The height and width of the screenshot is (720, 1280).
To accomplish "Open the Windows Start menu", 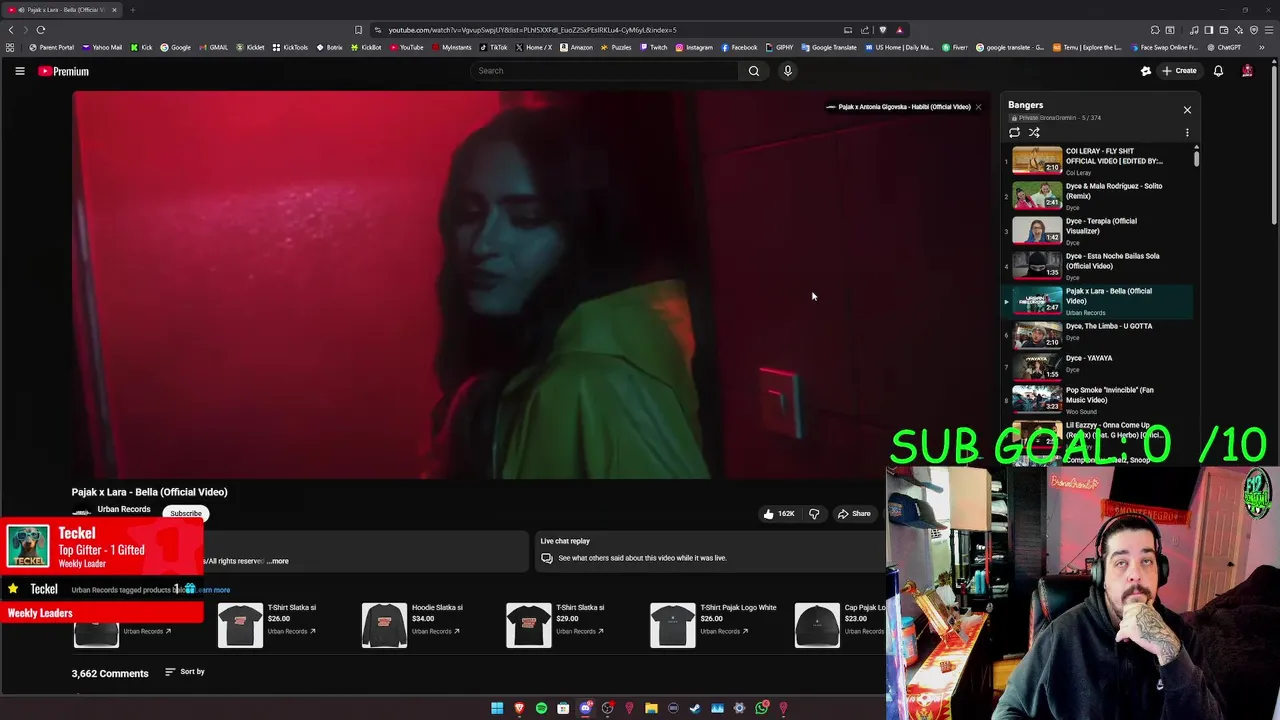I will click(497, 708).
